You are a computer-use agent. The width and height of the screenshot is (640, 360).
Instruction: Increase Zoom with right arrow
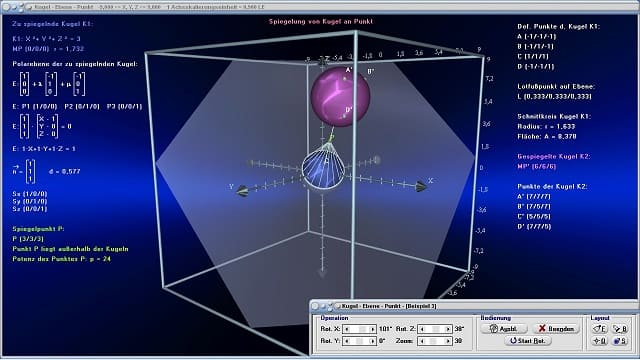click(447, 341)
